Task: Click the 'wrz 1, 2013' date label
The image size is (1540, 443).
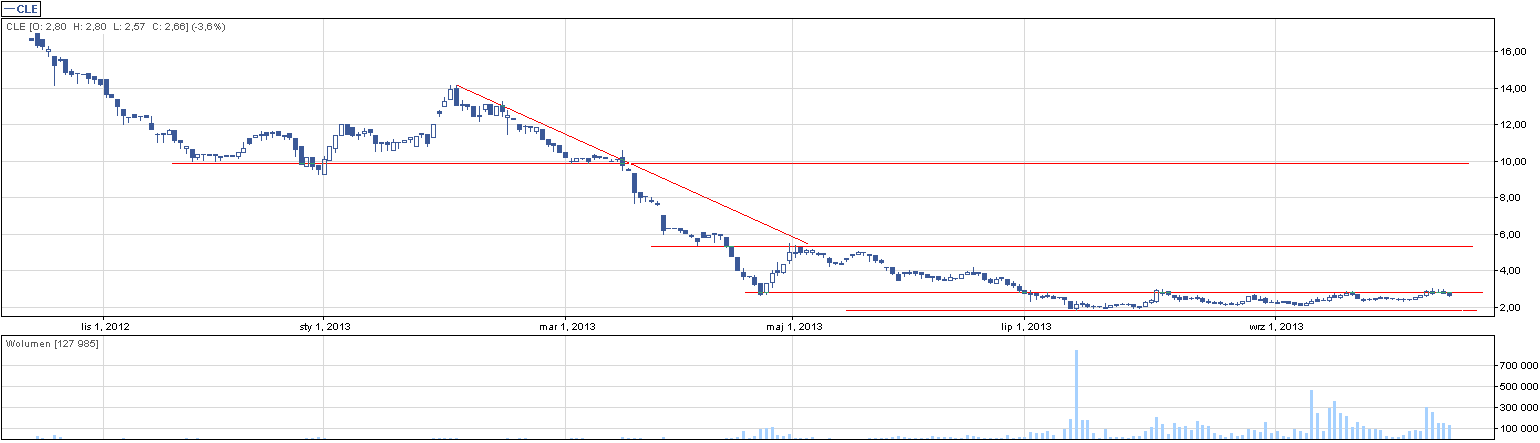Action: [1276, 326]
